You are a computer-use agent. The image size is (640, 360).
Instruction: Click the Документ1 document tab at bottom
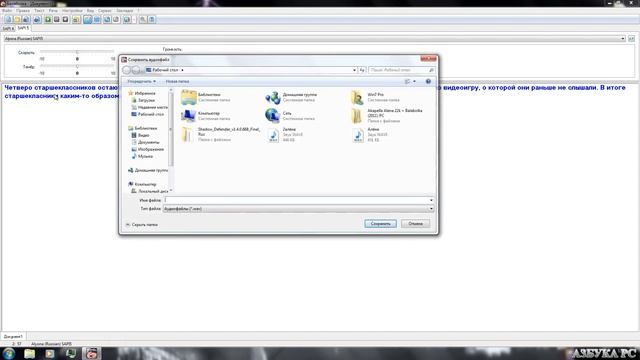tap(13, 336)
